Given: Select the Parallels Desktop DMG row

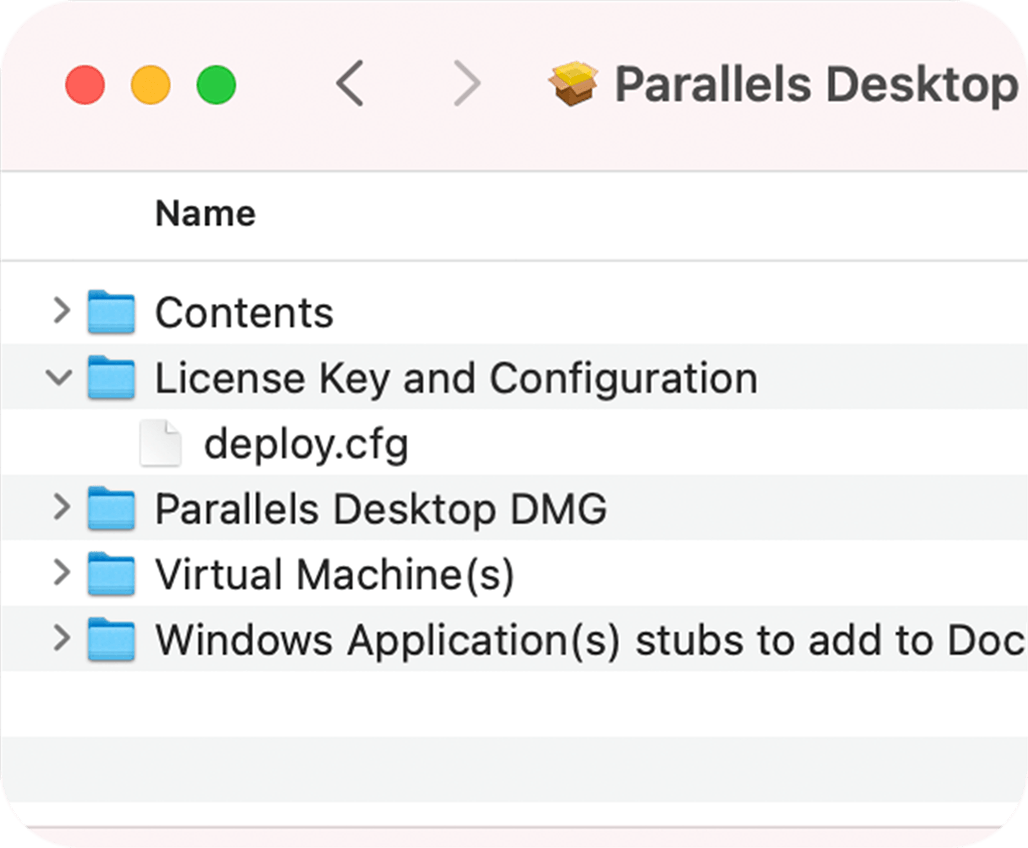Looking at the screenshot, I should click(380, 508).
